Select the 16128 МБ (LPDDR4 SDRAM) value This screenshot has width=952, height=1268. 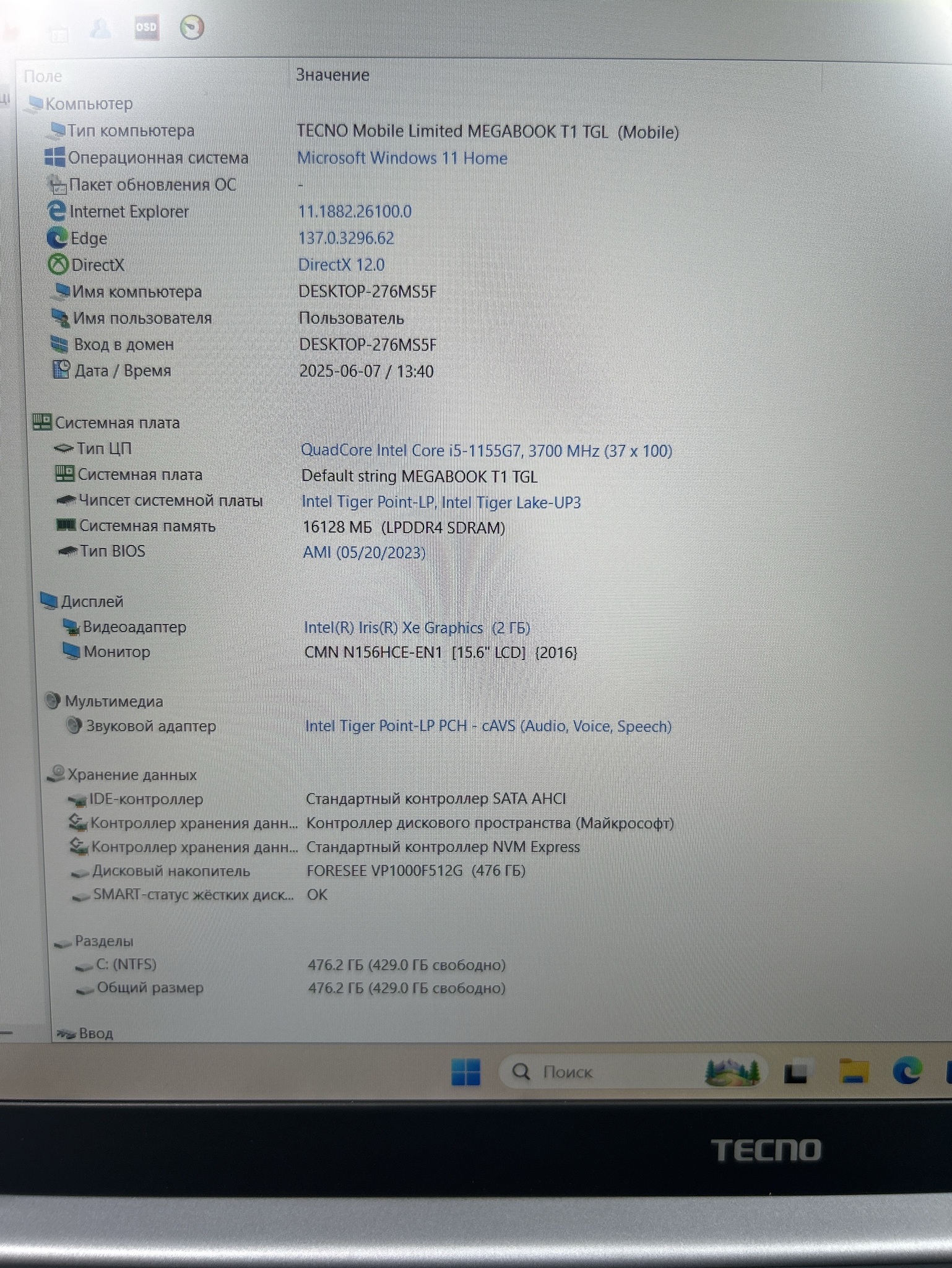[404, 528]
